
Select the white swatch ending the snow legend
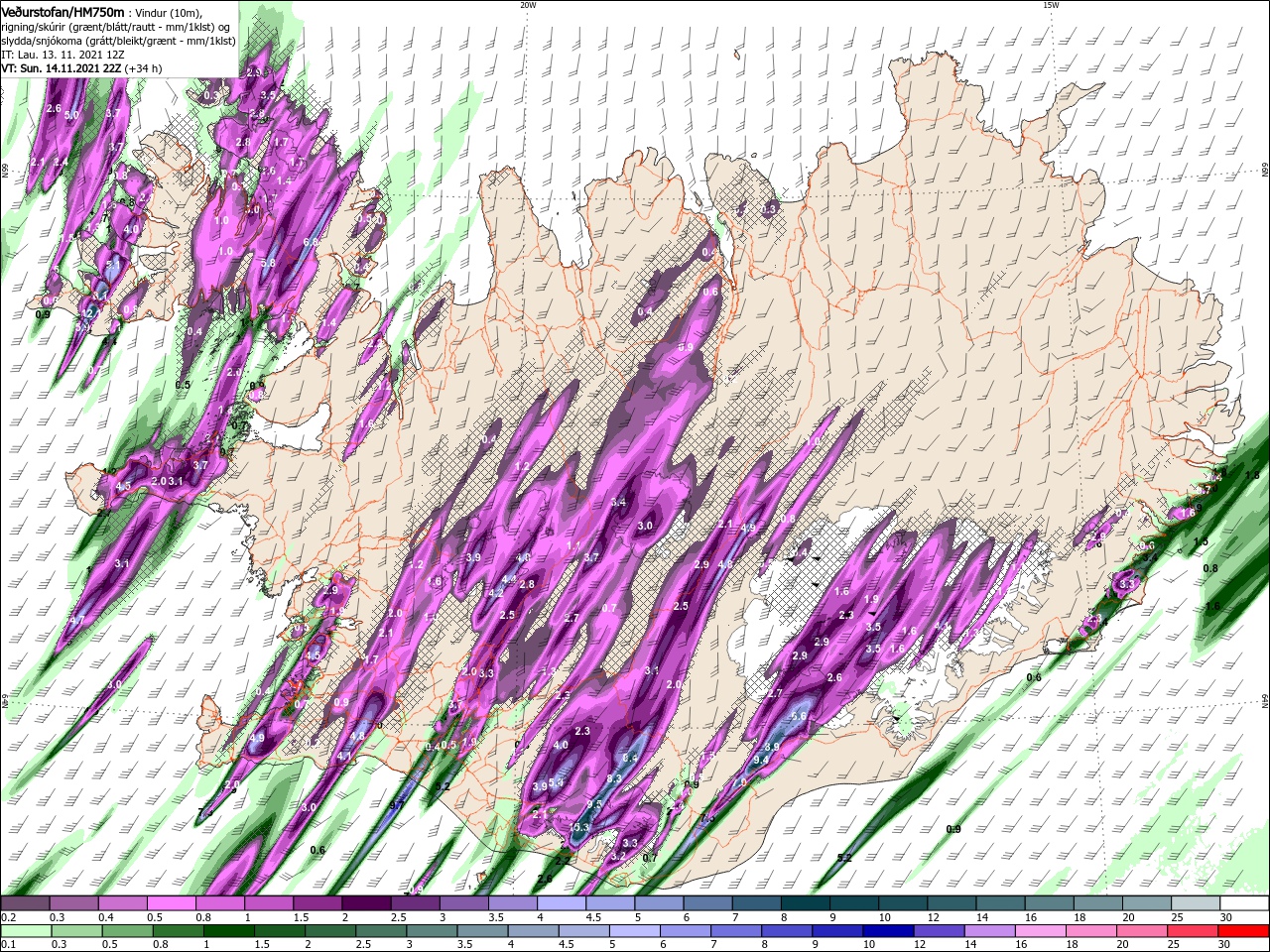coord(1244,903)
